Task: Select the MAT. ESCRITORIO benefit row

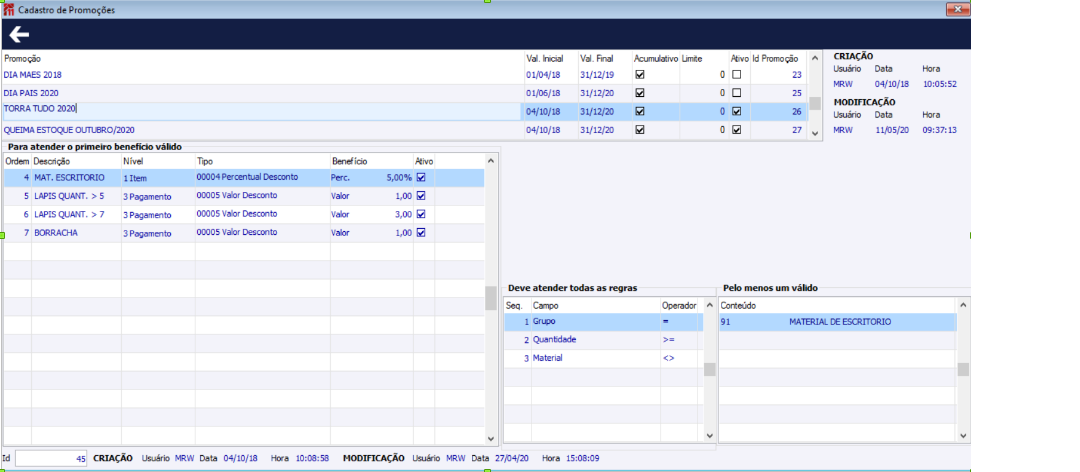Action: [243, 177]
